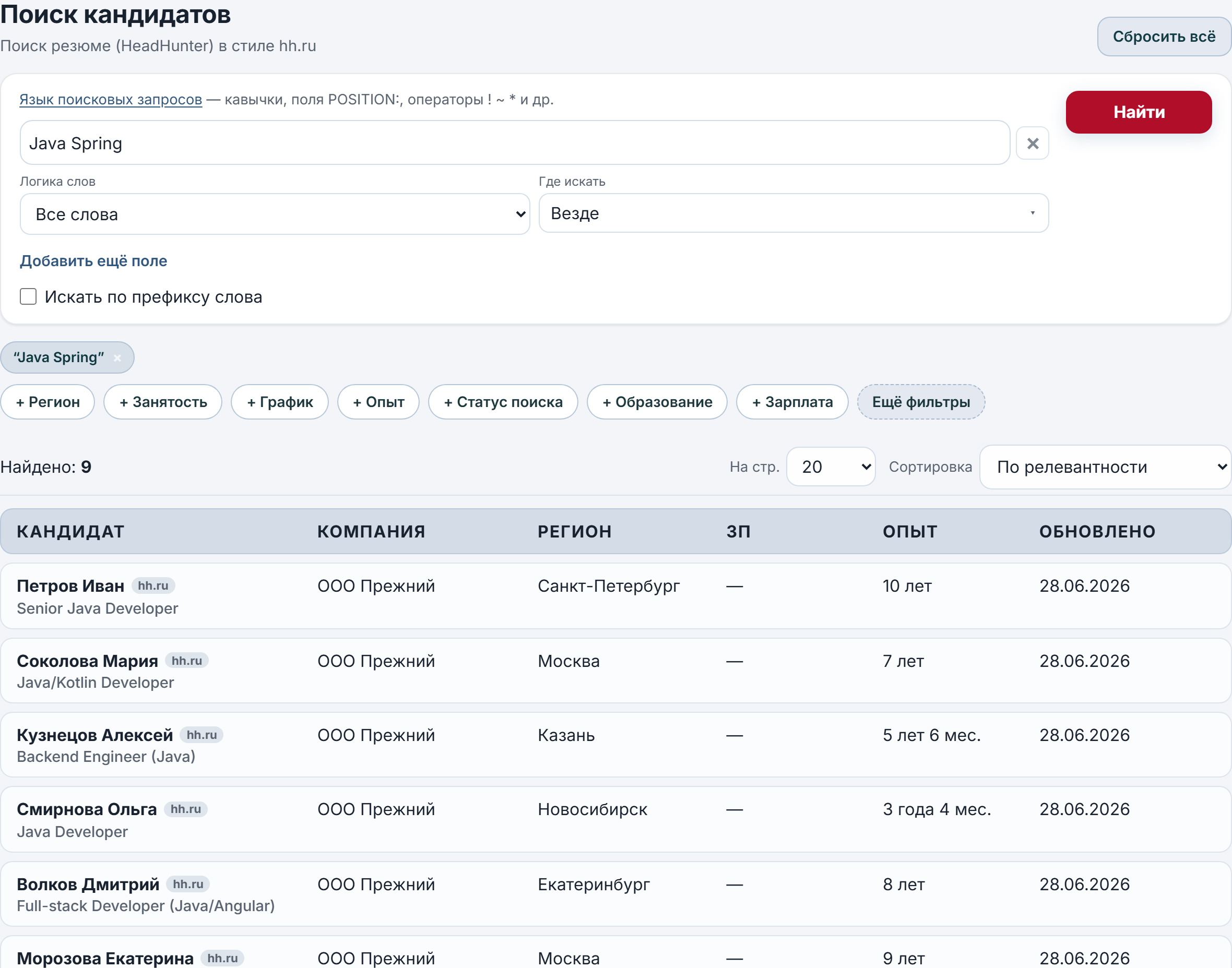1232x968 pixels.
Task: Change results per page dropdown
Action: [x=831, y=467]
